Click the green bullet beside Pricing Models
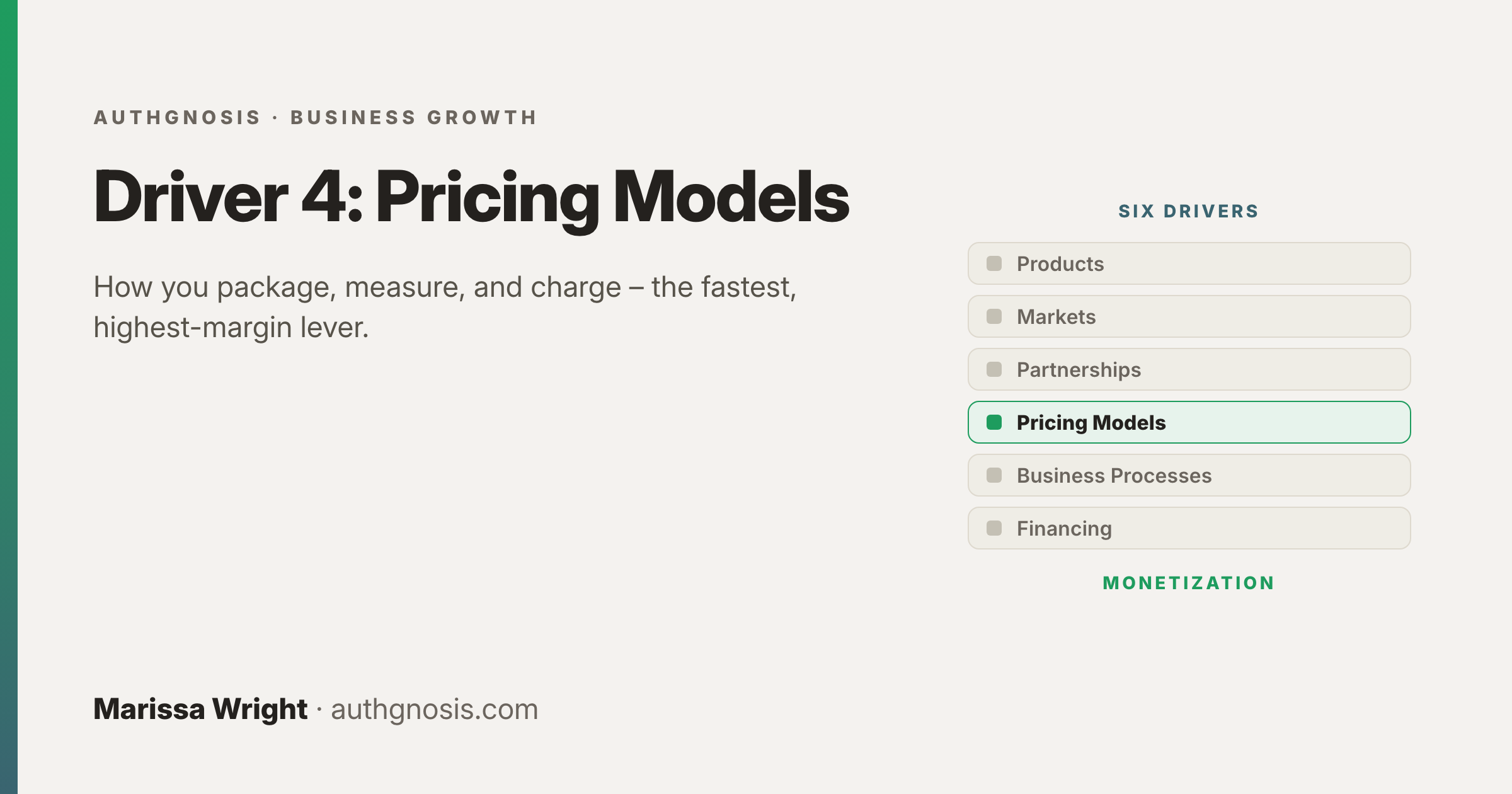This screenshot has width=1512, height=794. [994, 422]
